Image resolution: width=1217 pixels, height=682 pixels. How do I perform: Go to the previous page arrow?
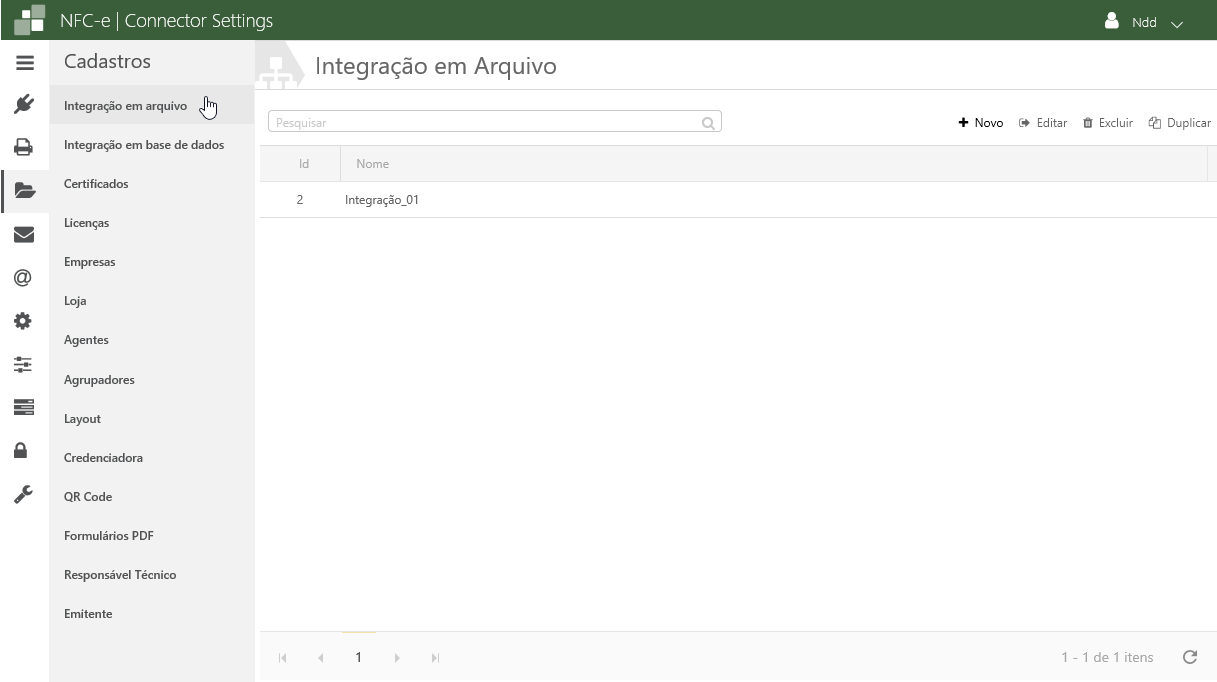[x=321, y=658]
